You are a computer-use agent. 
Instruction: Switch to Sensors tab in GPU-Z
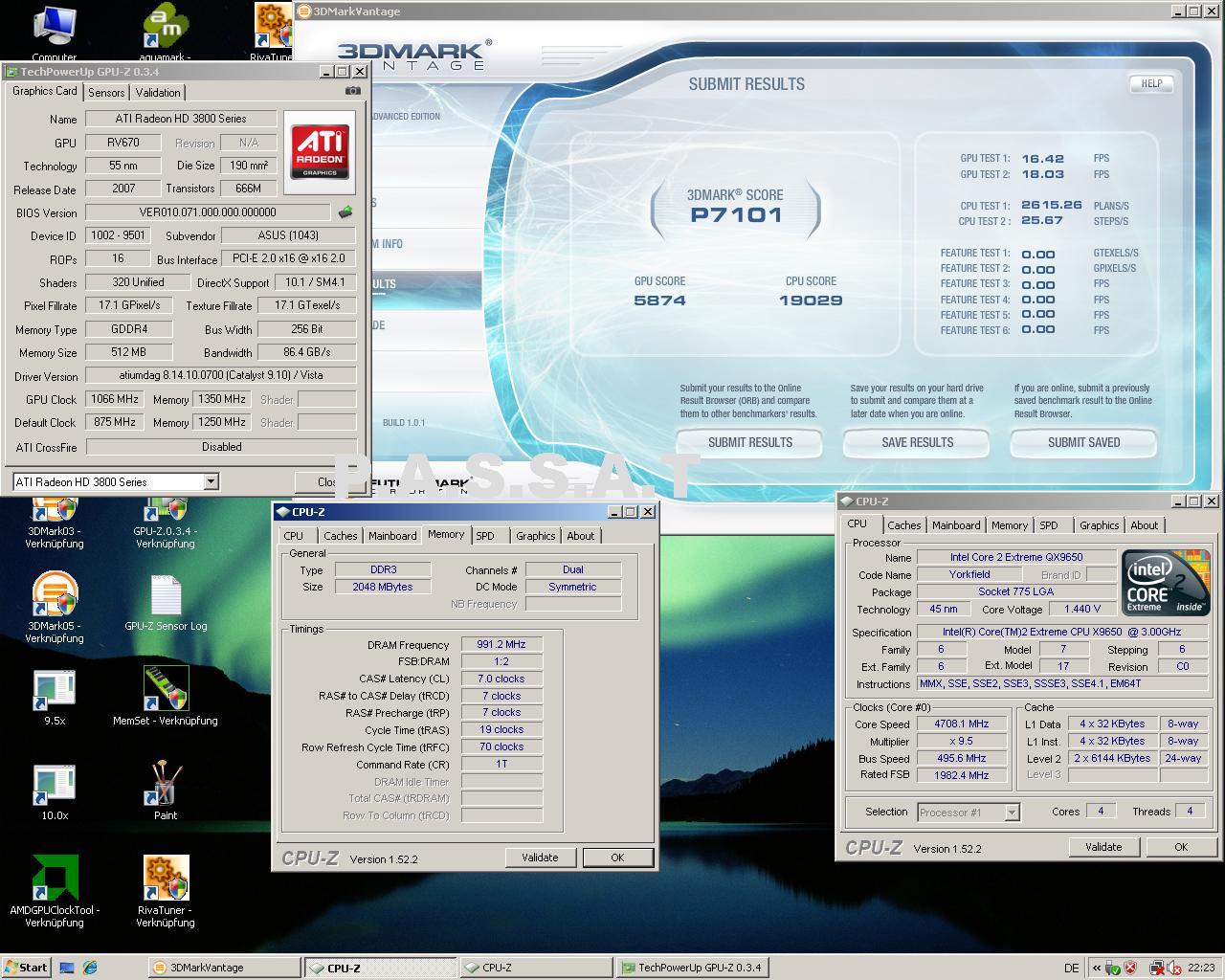click(106, 93)
